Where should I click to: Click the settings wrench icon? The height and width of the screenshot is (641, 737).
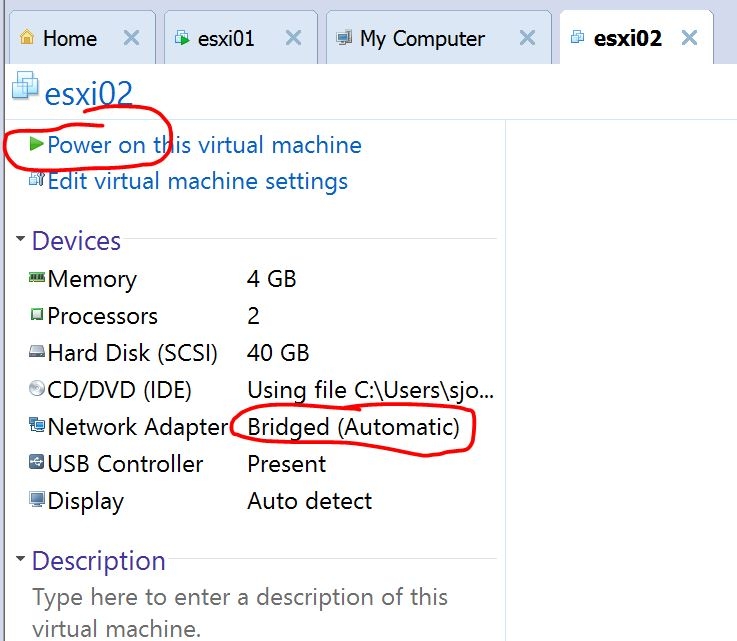click(37, 179)
